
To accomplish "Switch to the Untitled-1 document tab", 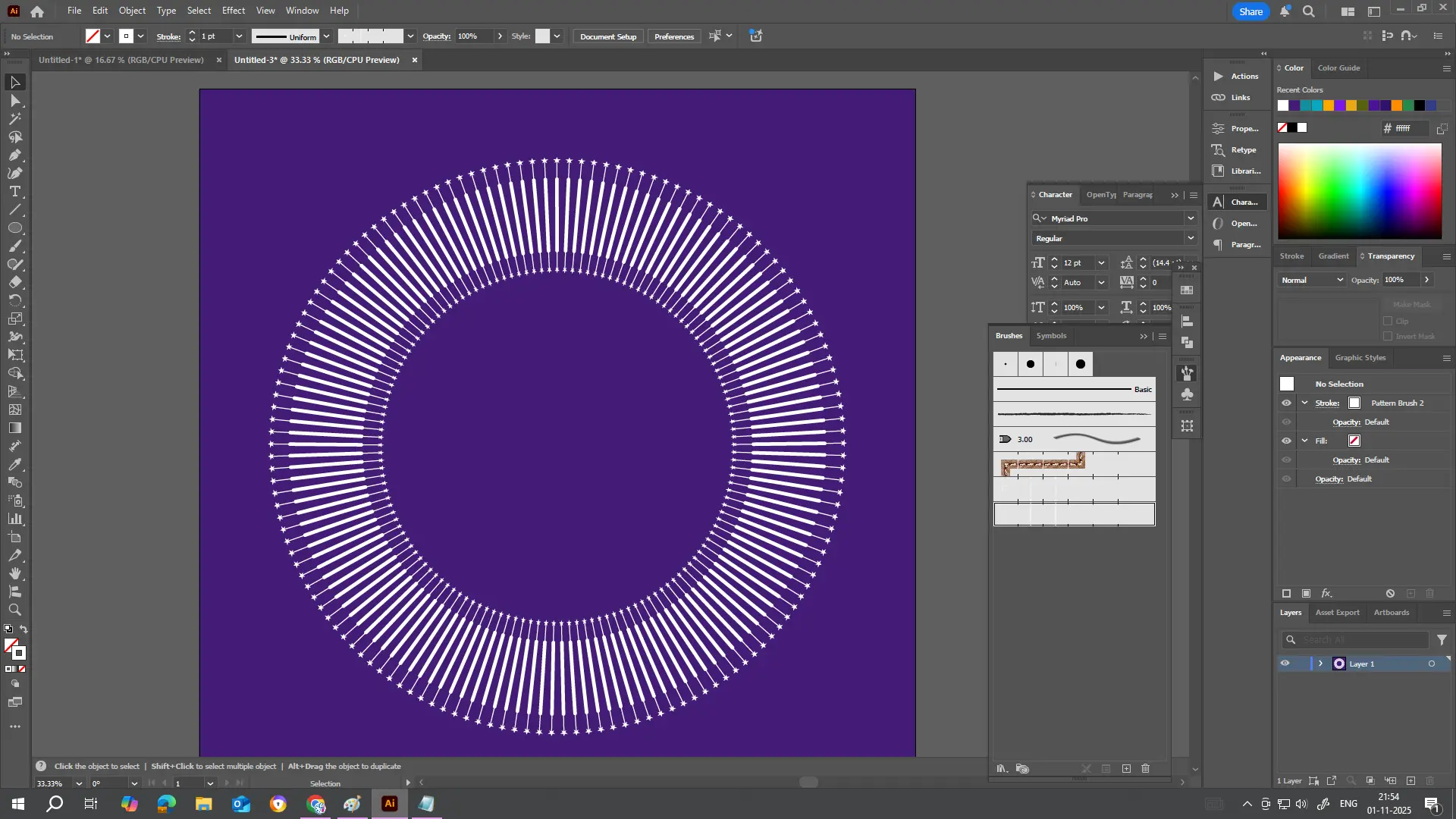I will point(121,60).
